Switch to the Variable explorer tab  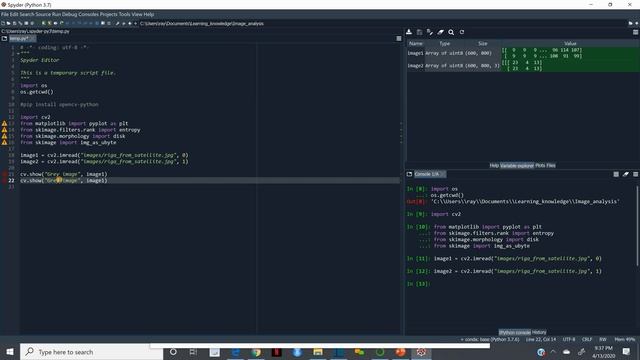(x=517, y=165)
